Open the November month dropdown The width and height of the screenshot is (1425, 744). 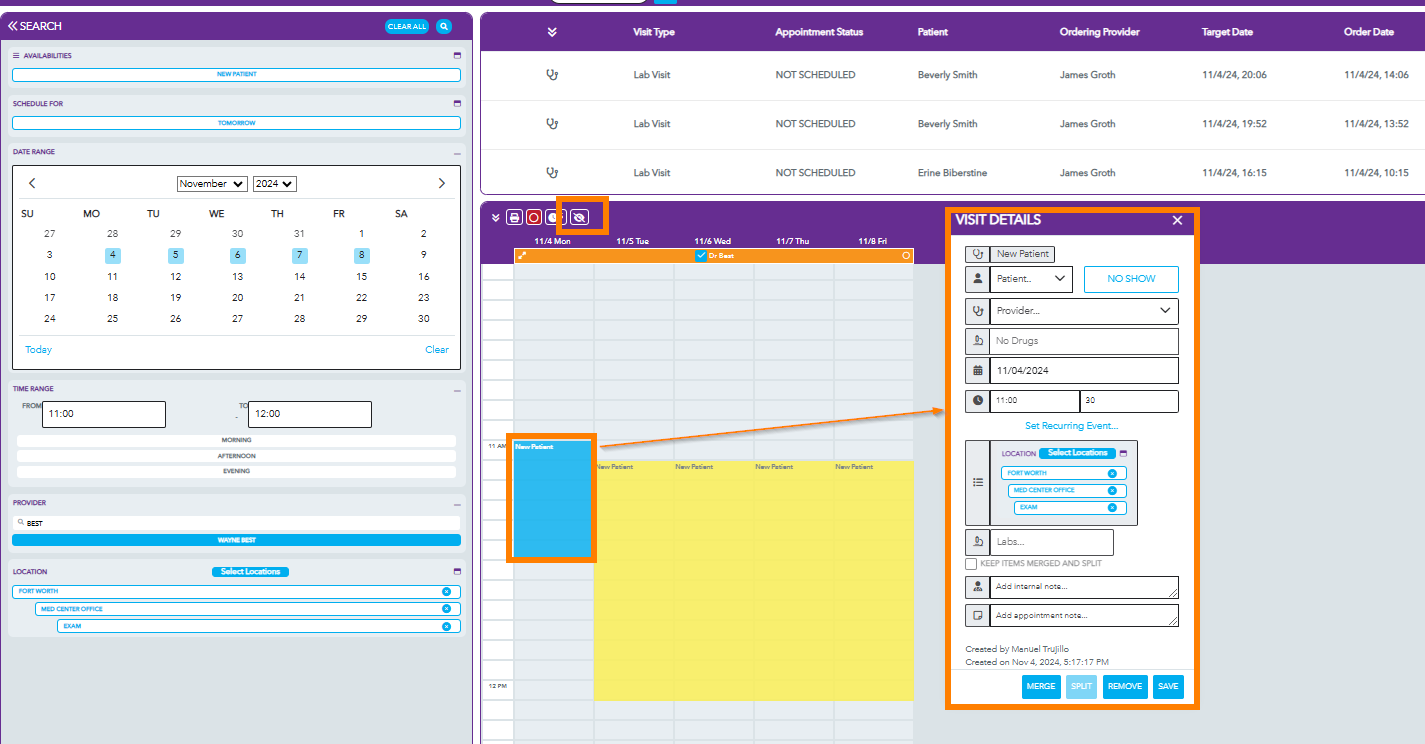pos(212,184)
